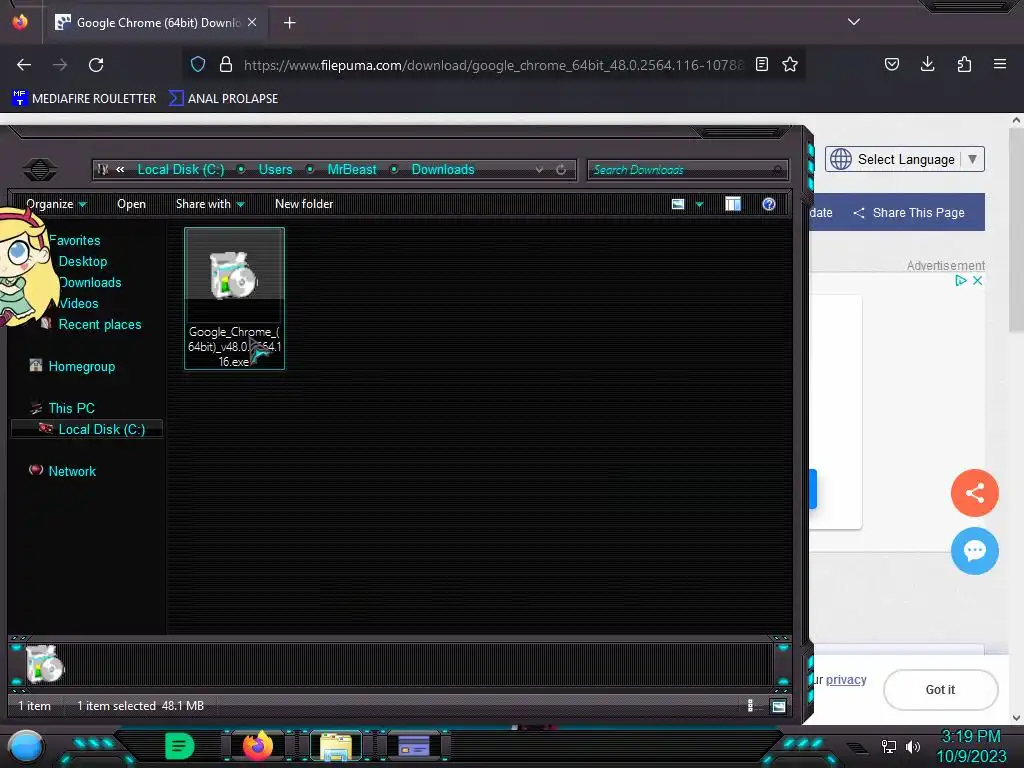Select Homegroup in navigation pane

82,366
